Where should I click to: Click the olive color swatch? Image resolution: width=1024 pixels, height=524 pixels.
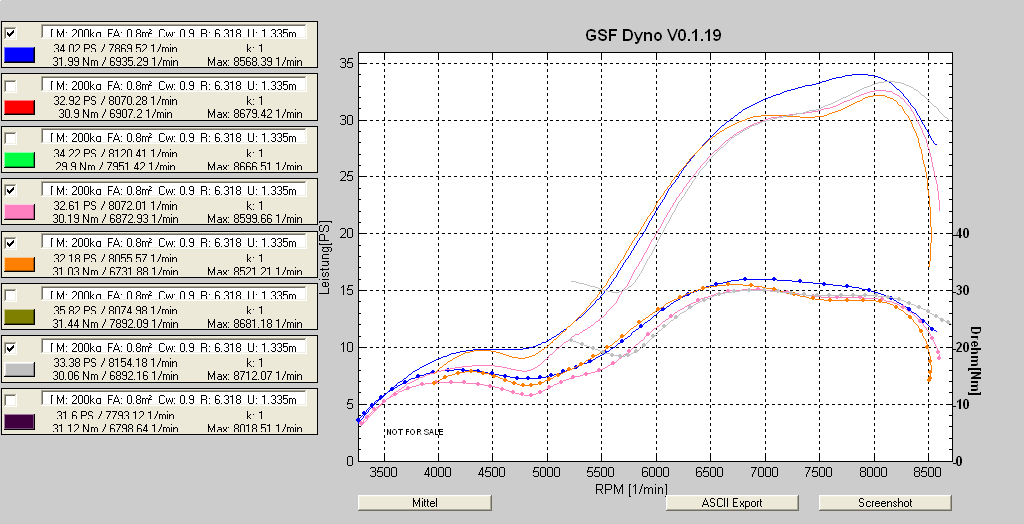click(20, 317)
